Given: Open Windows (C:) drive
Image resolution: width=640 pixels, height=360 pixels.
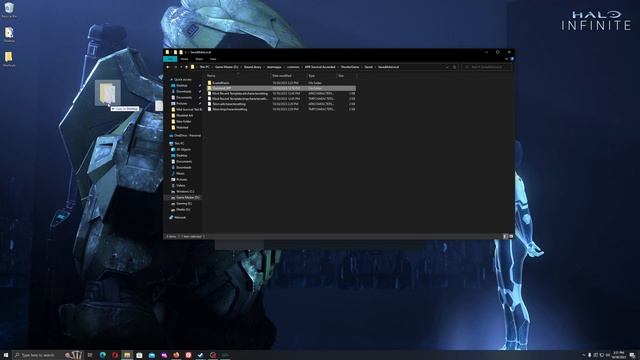Looking at the screenshot, I should (x=185, y=191).
